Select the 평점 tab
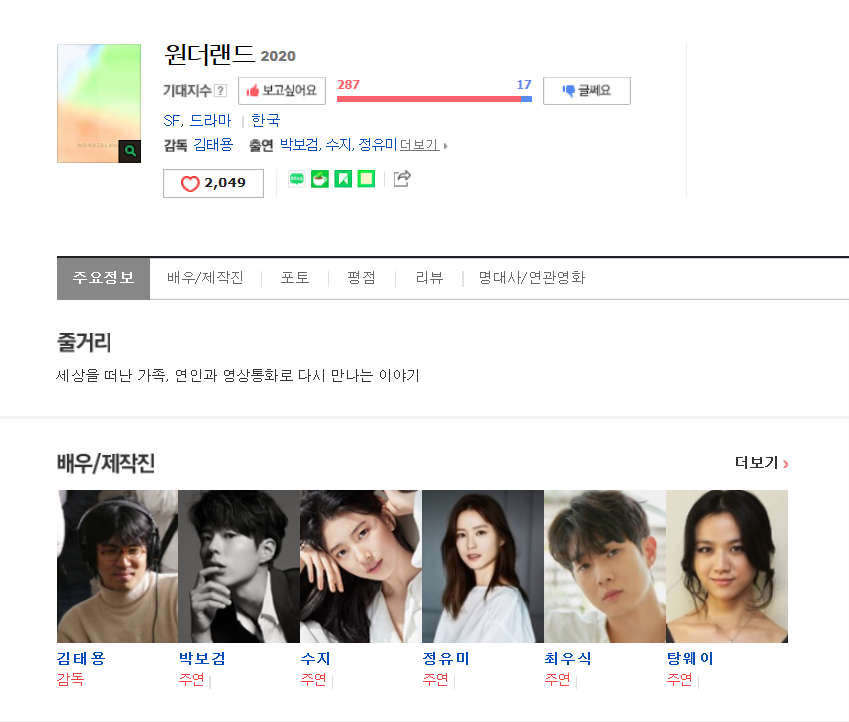The image size is (849, 722). point(361,278)
